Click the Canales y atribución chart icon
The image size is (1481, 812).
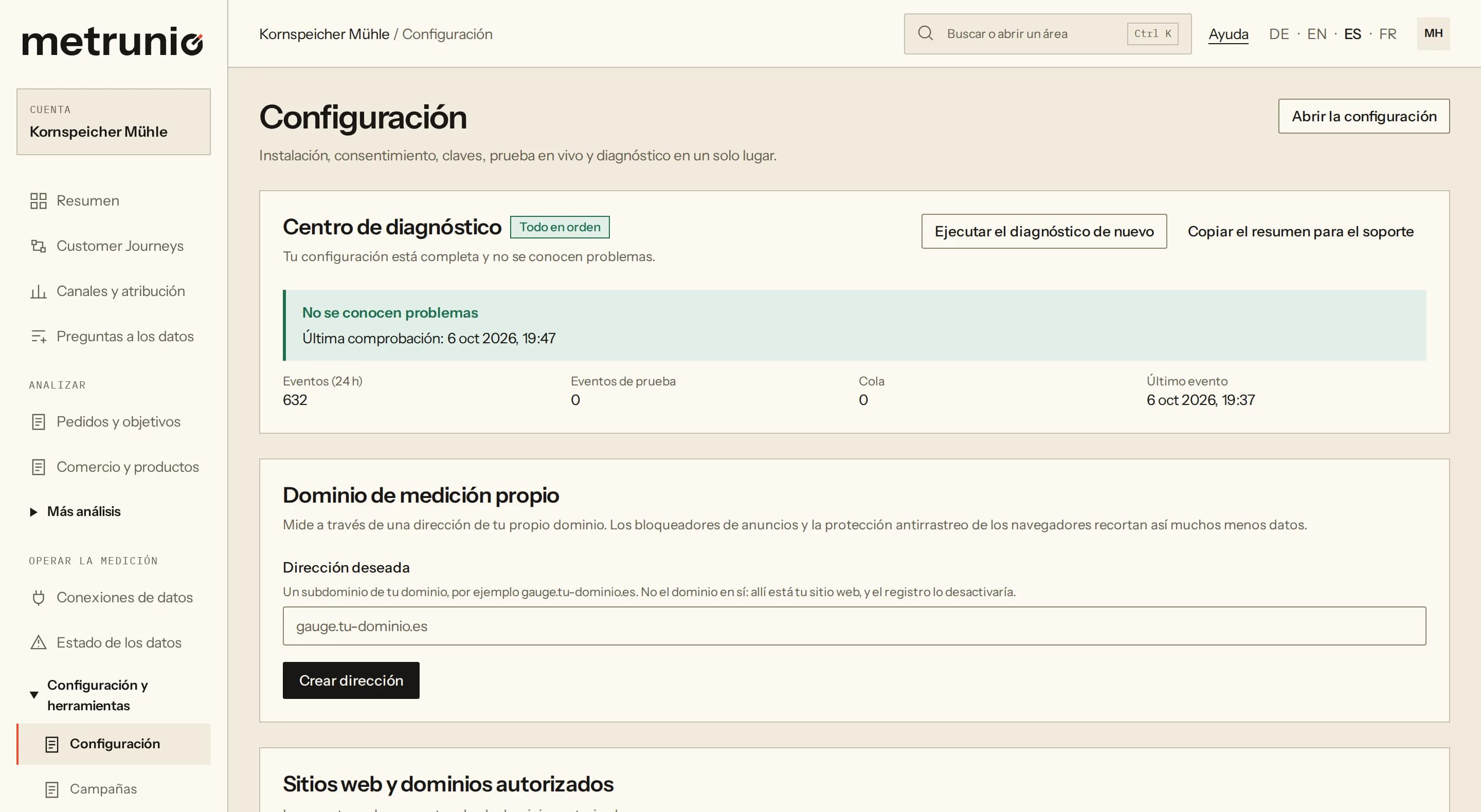coord(39,291)
